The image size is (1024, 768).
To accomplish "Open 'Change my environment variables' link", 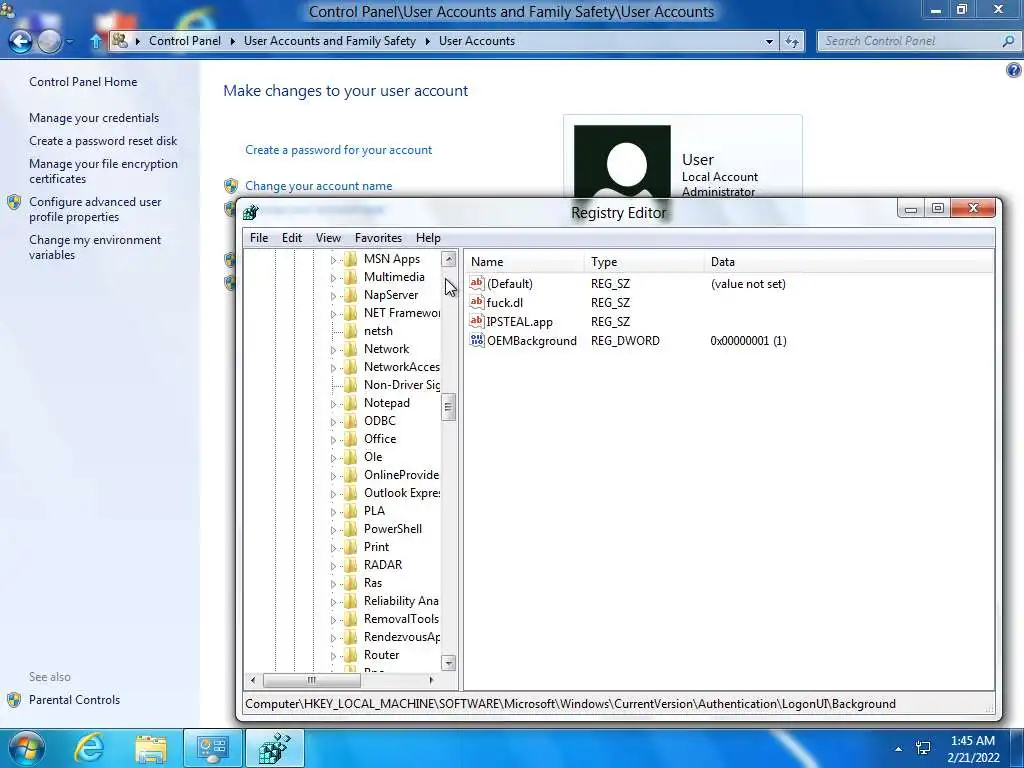I will (x=95, y=247).
